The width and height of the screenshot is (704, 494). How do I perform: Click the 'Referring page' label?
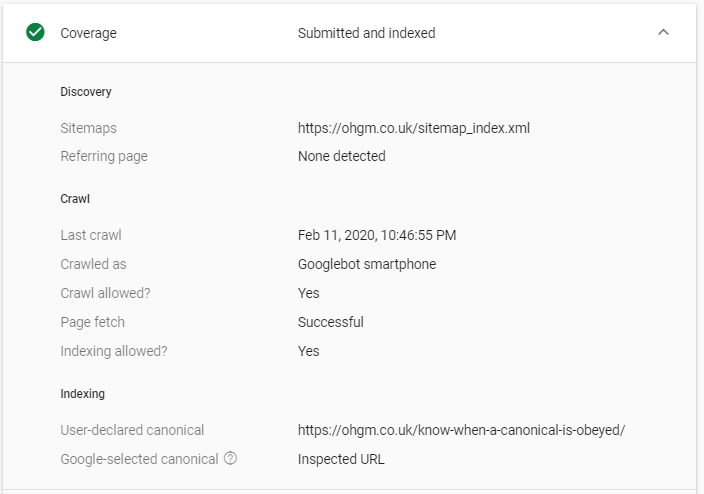tap(104, 156)
